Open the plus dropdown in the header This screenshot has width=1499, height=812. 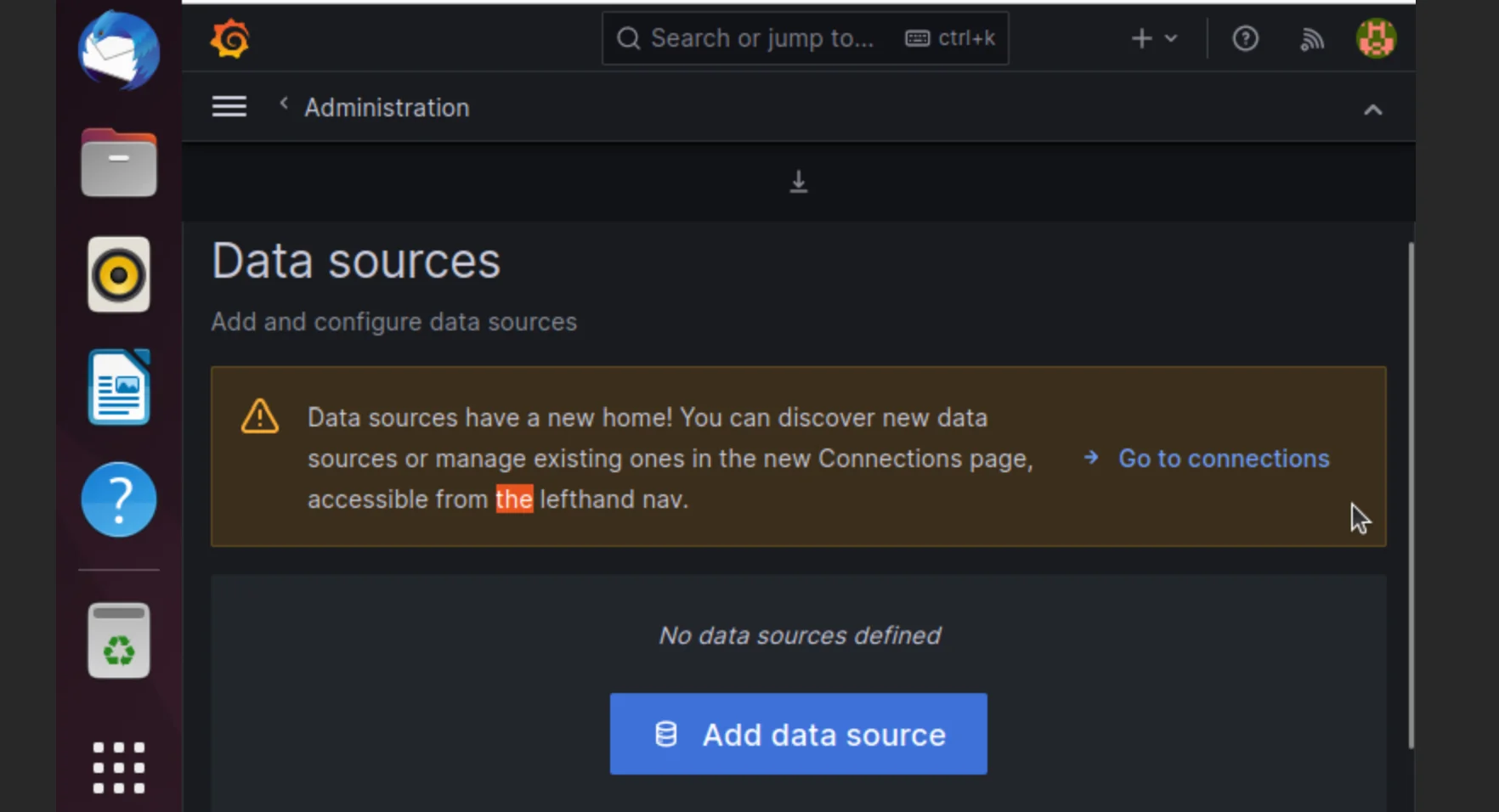[x=1154, y=38]
